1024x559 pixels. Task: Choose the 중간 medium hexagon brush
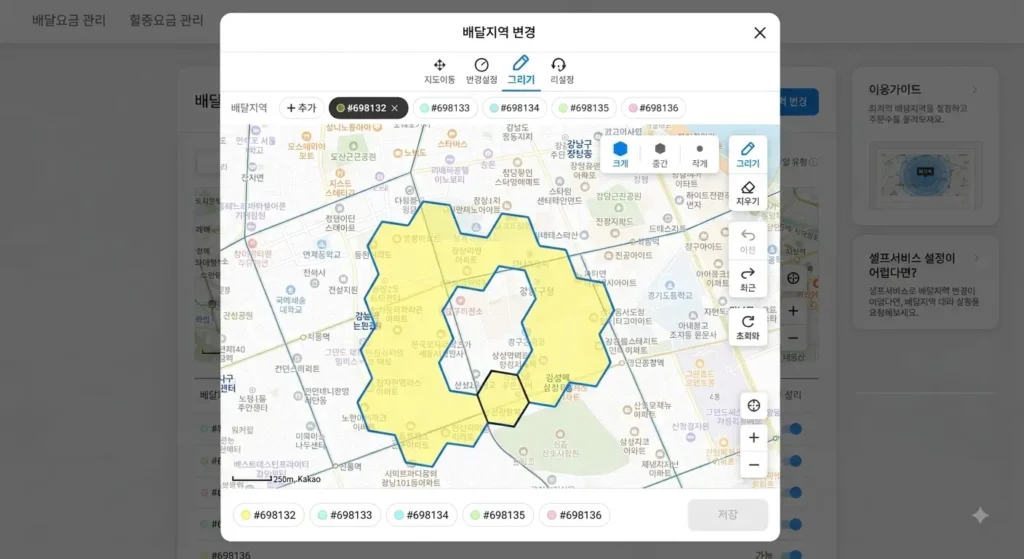(x=660, y=155)
